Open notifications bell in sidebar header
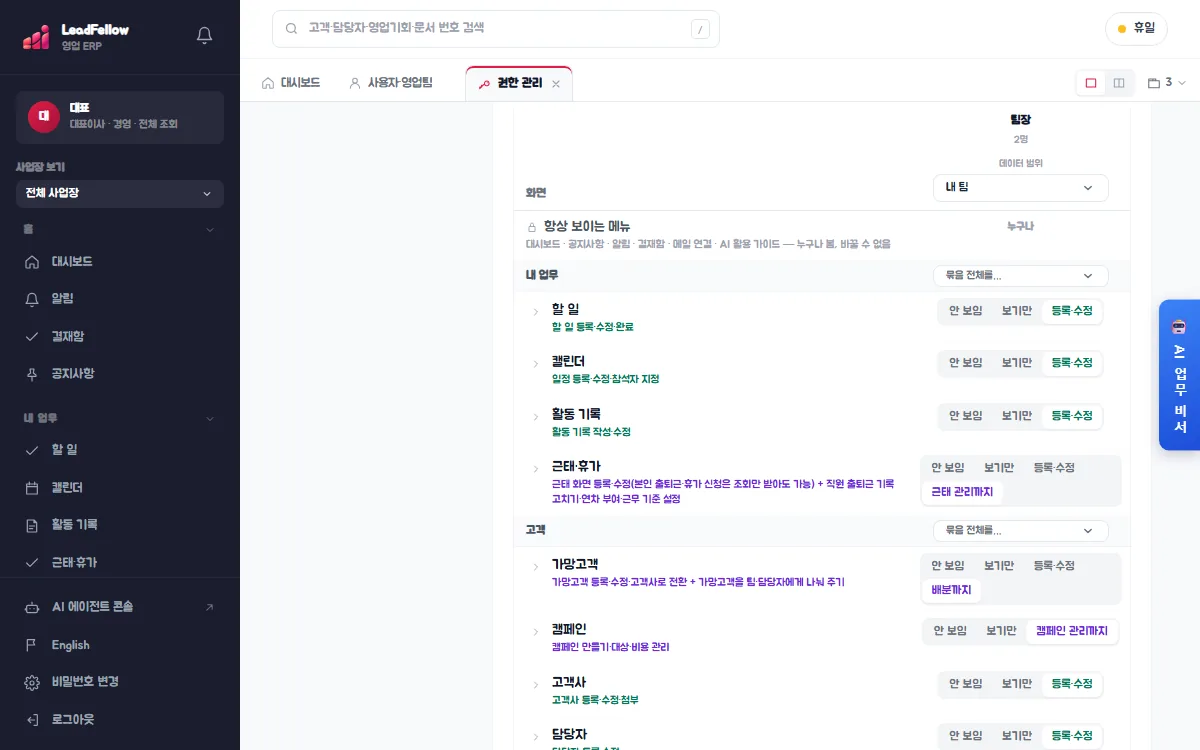The height and width of the screenshot is (750, 1200). point(205,36)
